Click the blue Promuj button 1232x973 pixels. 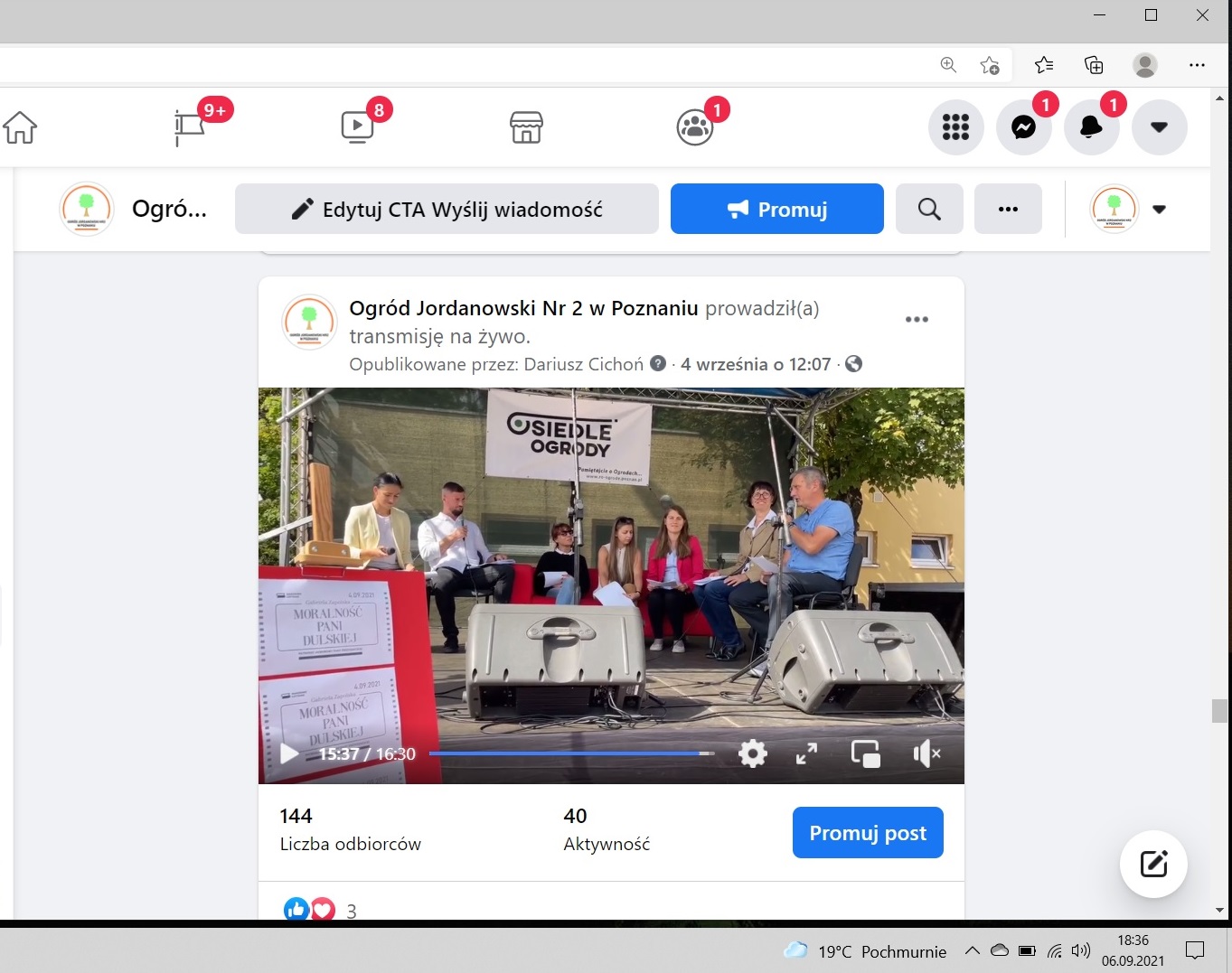pos(776,210)
